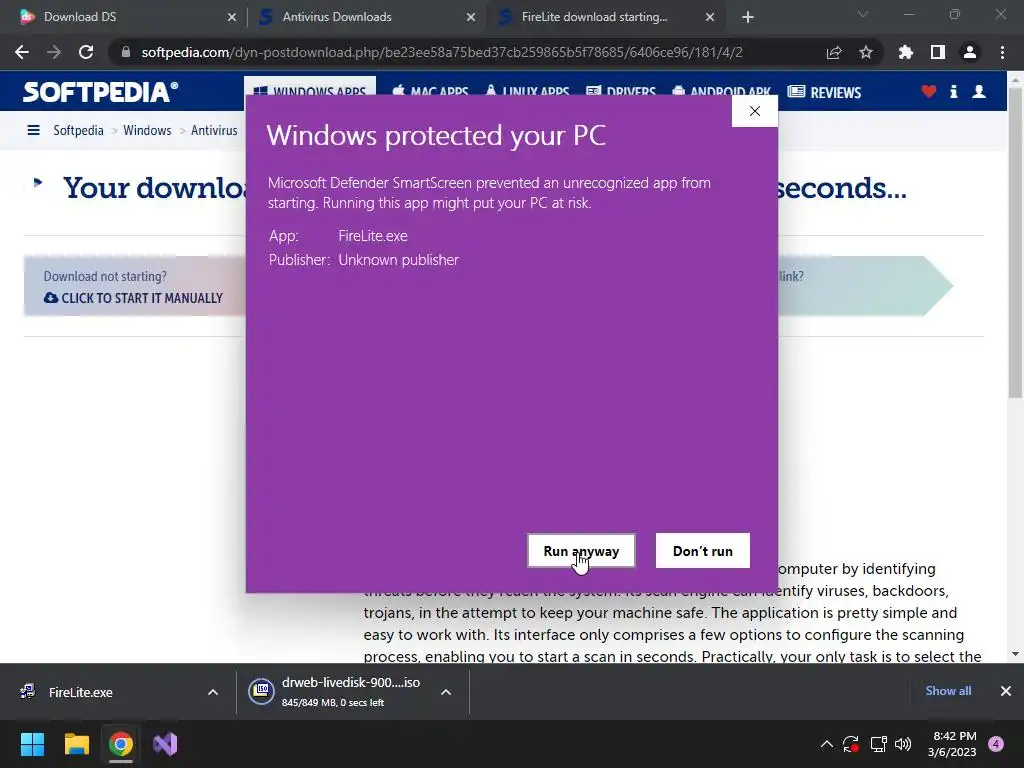Go back to the previous page
Screen dimensions: 1024x768
[x=22, y=52]
